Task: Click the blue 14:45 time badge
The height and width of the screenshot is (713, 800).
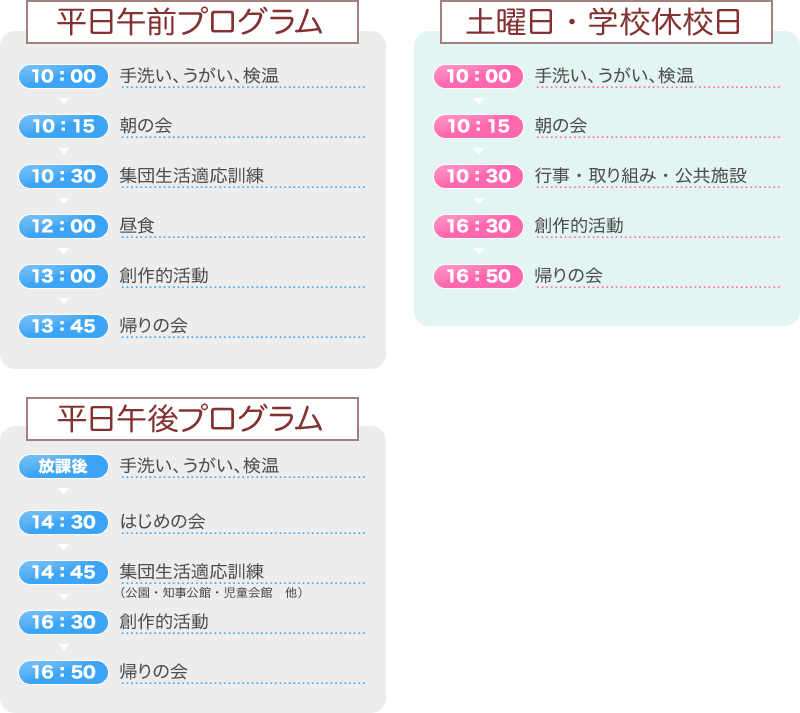Action: [63, 572]
